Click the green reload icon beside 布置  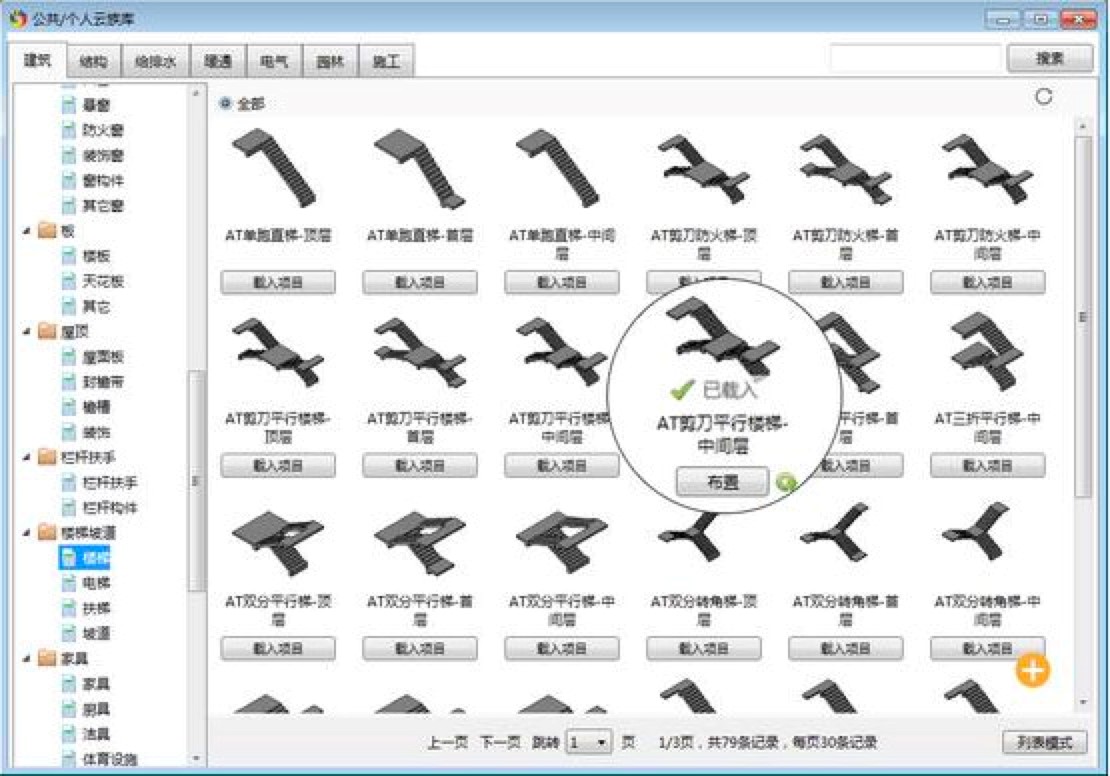(x=787, y=483)
